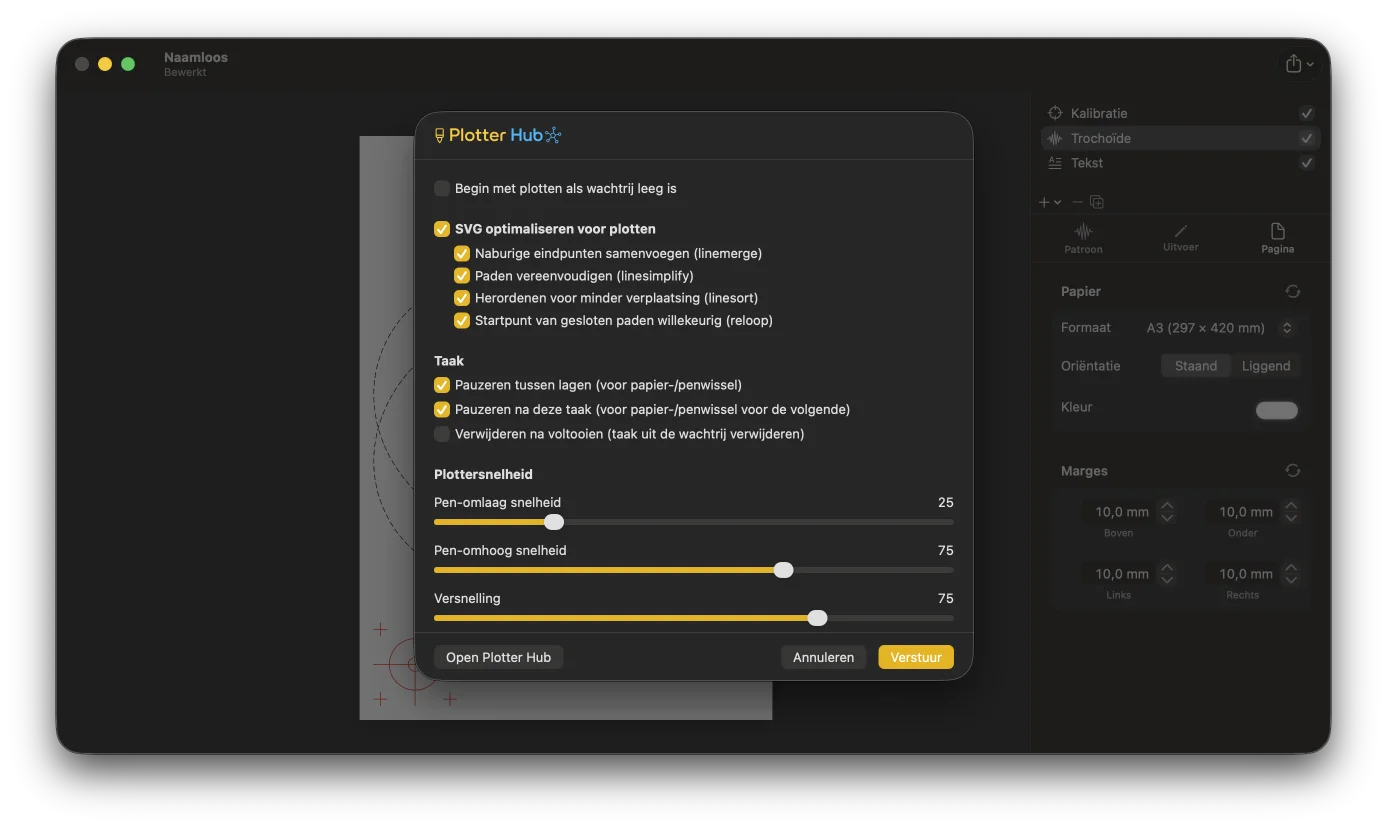Image resolution: width=1387 pixels, height=828 pixels.
Task: Reset the Papier section settings
Action: tap(1293, 291)
